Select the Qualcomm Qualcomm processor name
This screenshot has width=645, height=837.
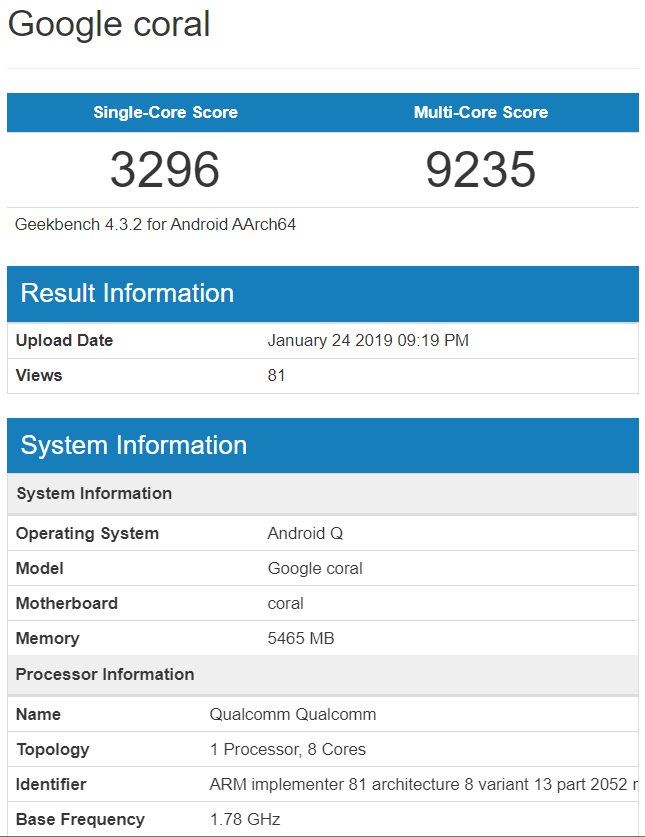[293, 714]
